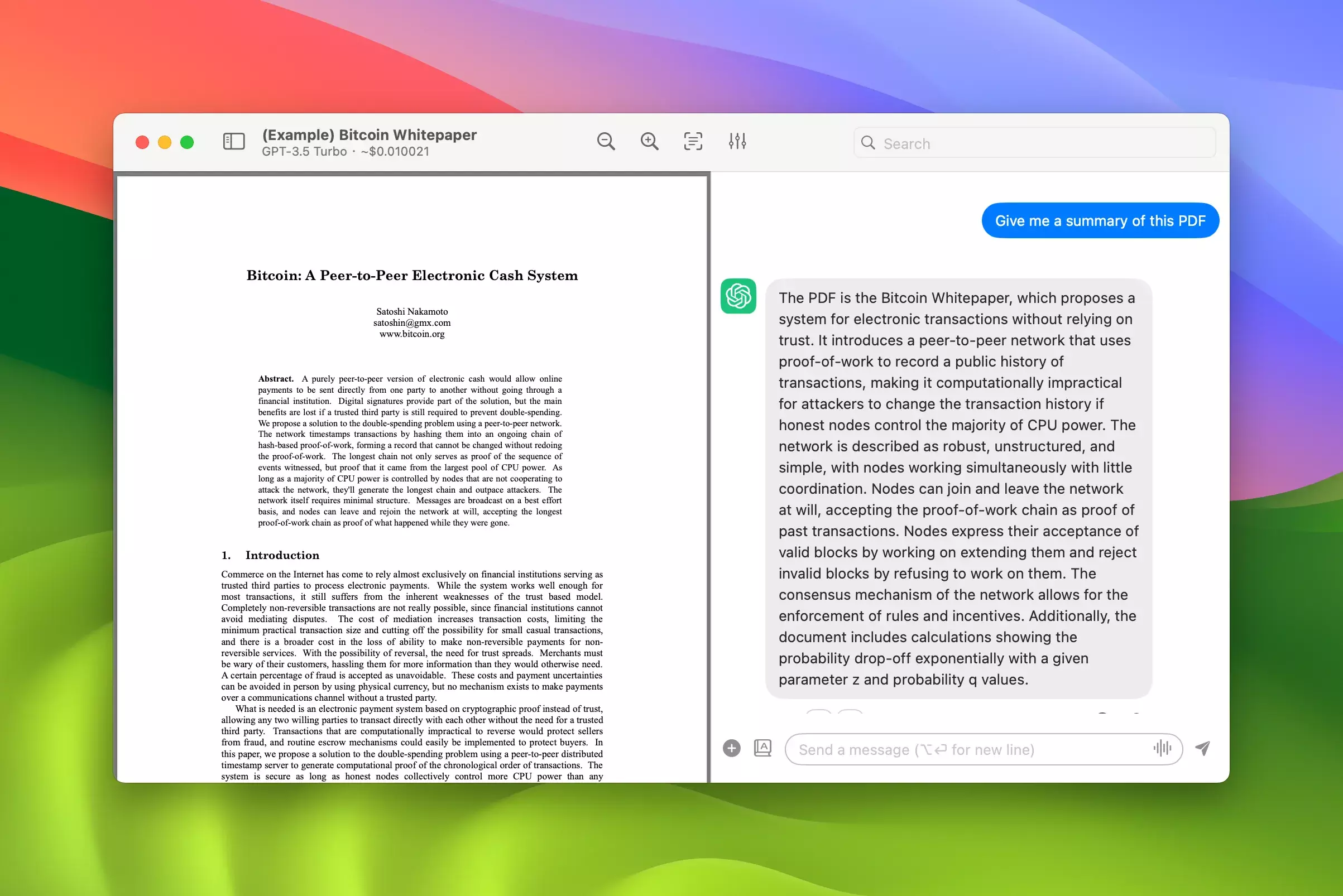Click the zoom in magnifier icon
The height and width of the screenshot is (896, 1343).
click(x=649, y=141)
